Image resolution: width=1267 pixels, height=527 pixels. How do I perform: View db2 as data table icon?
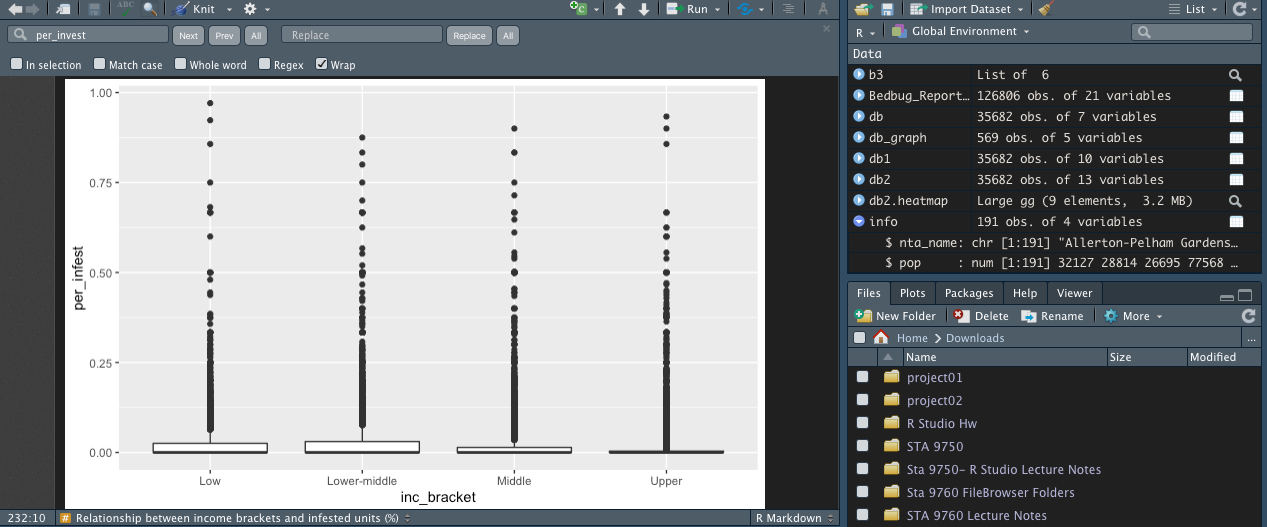coord(1236,180)
